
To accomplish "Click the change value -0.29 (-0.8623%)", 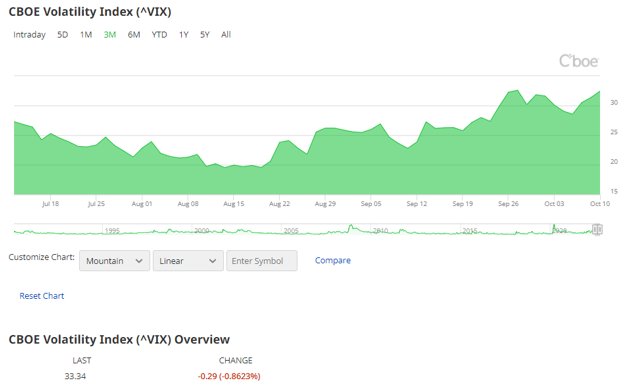I will click(229, 376).
